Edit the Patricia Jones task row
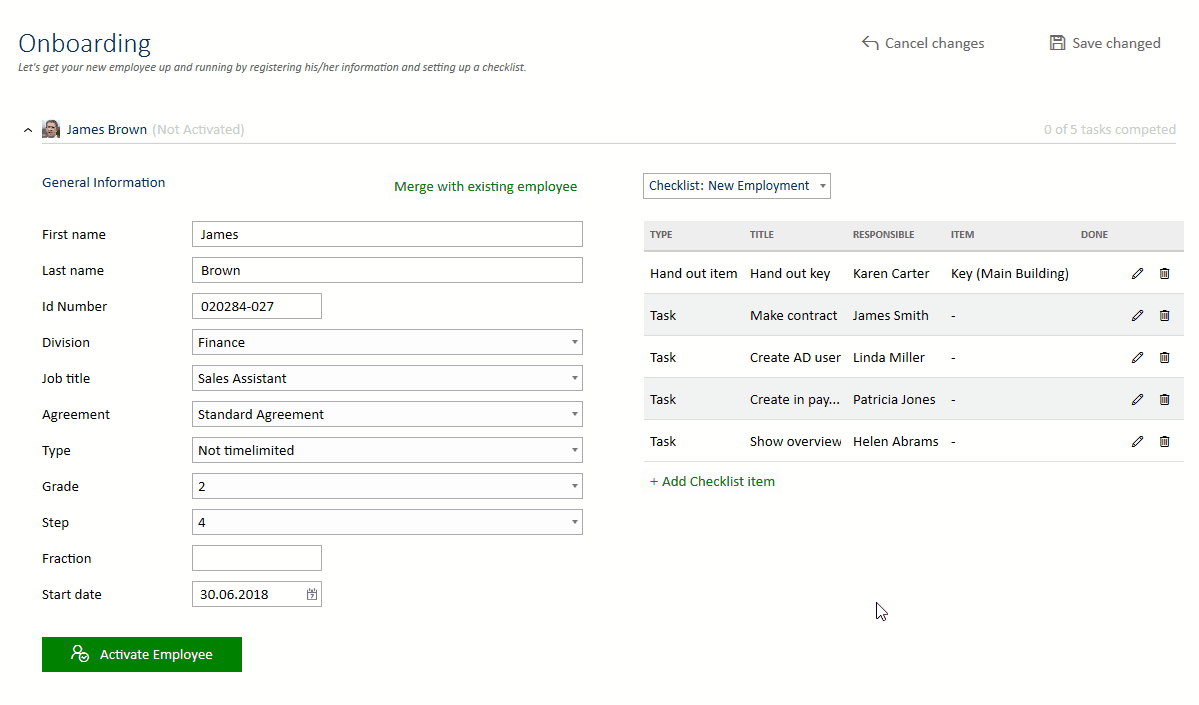This screenshot has width=1199, height=705. click(x=1137, y=400)
